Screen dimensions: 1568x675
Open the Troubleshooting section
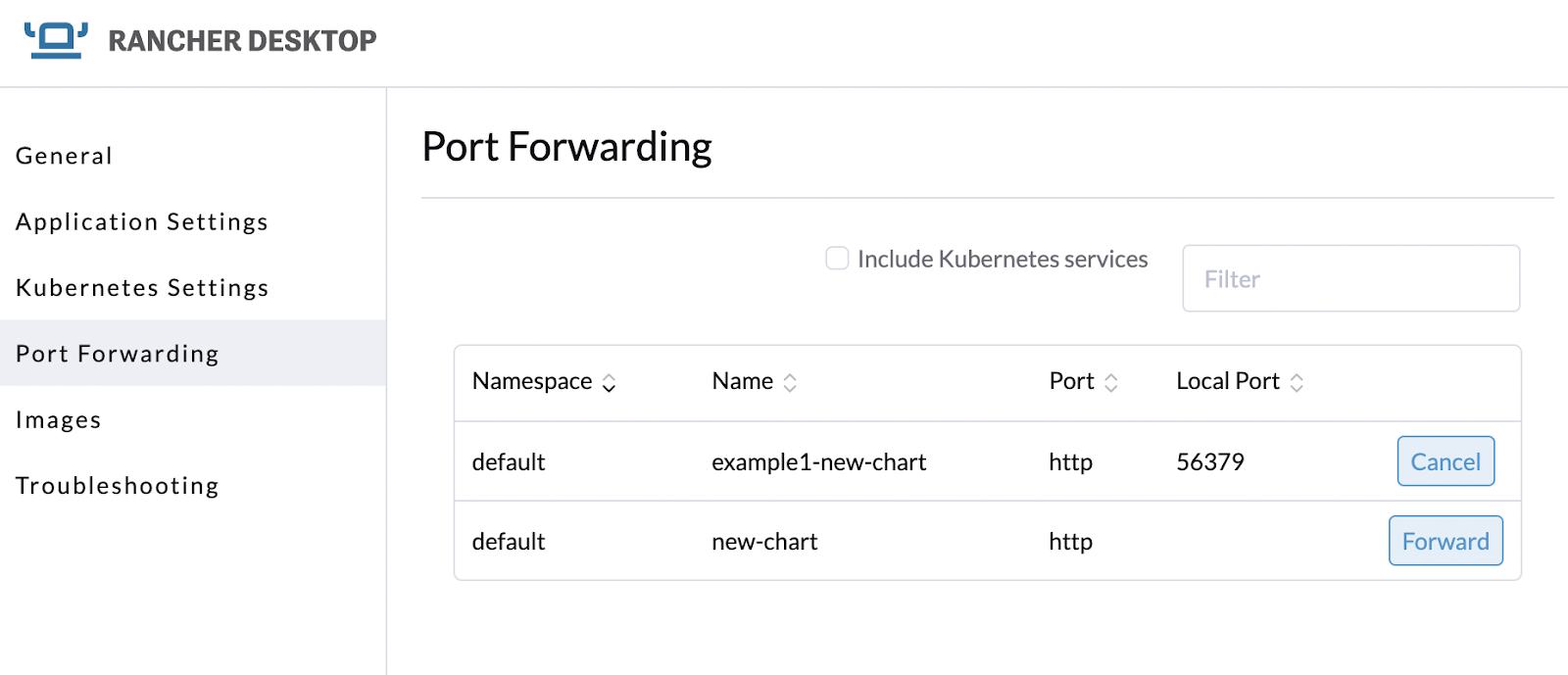118,486
